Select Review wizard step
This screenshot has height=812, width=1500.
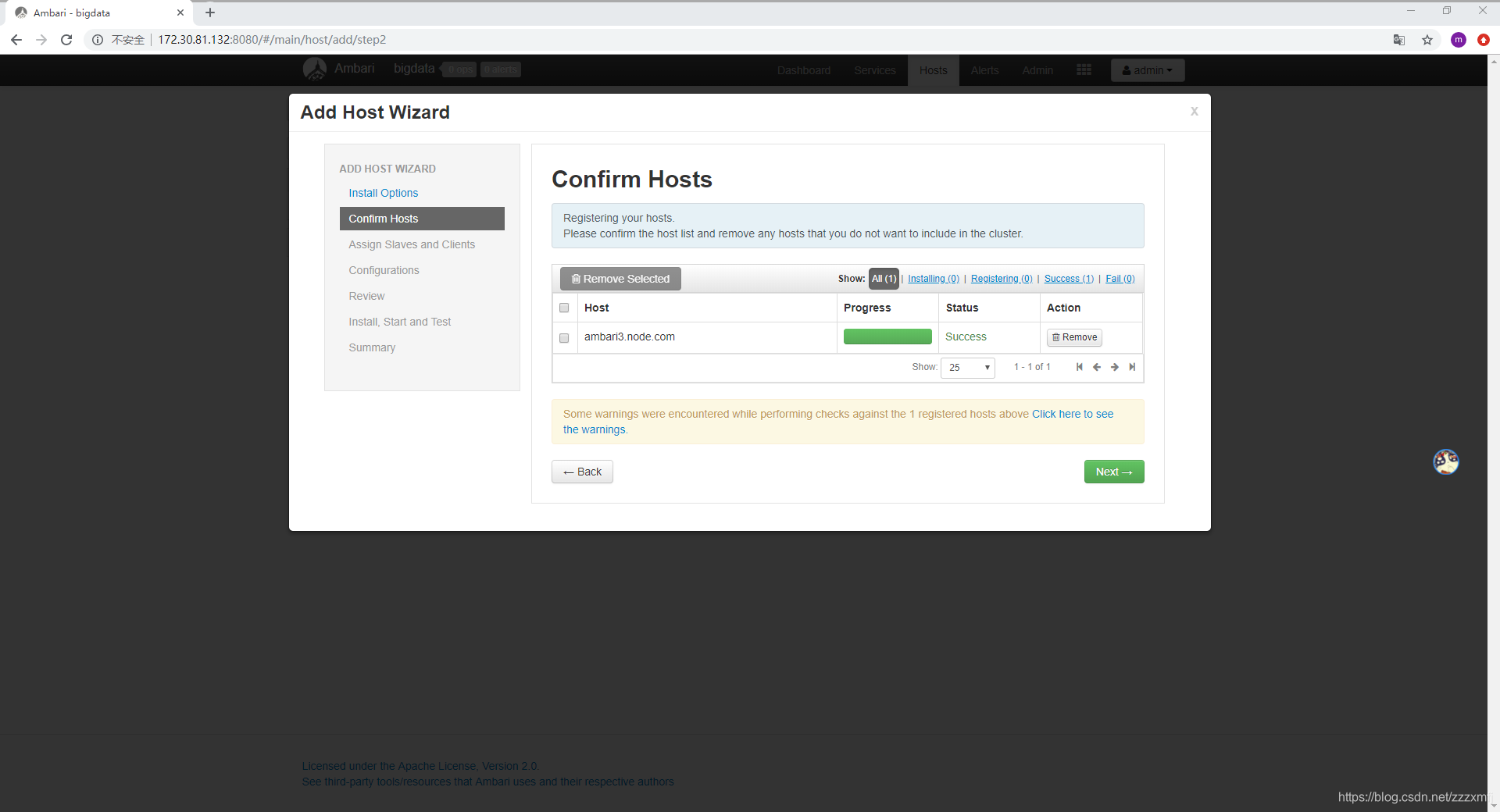366,296
